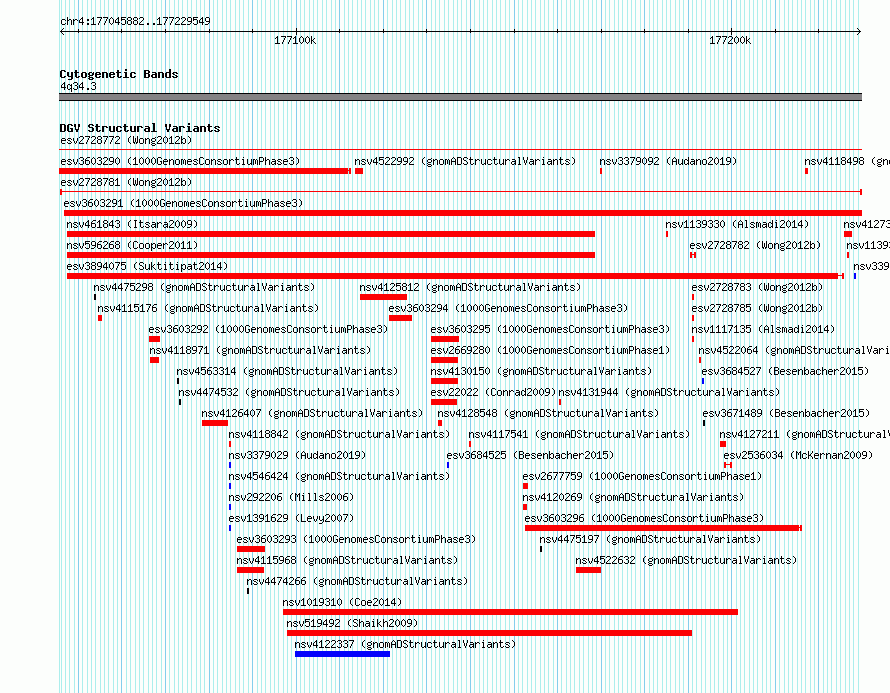Click the nsv4115176 variant label
890x693 pixels.
[208, 308]
